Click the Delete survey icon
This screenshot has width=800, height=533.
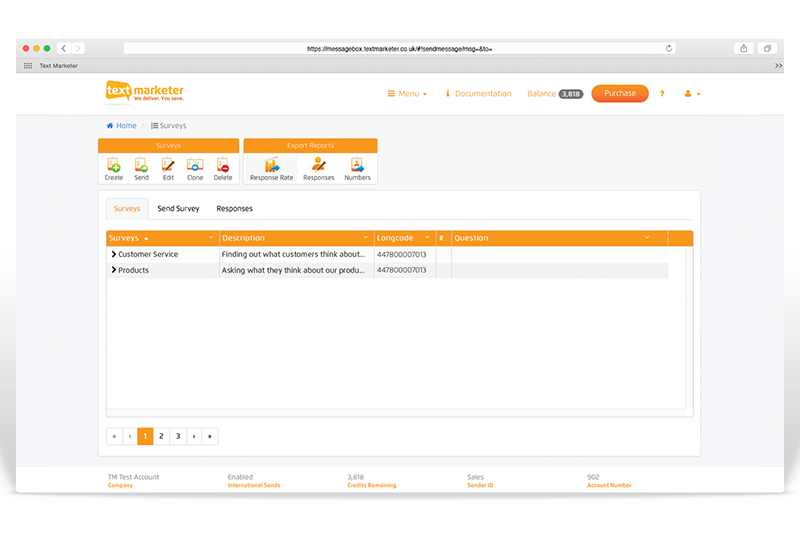[x=223, y=167]
